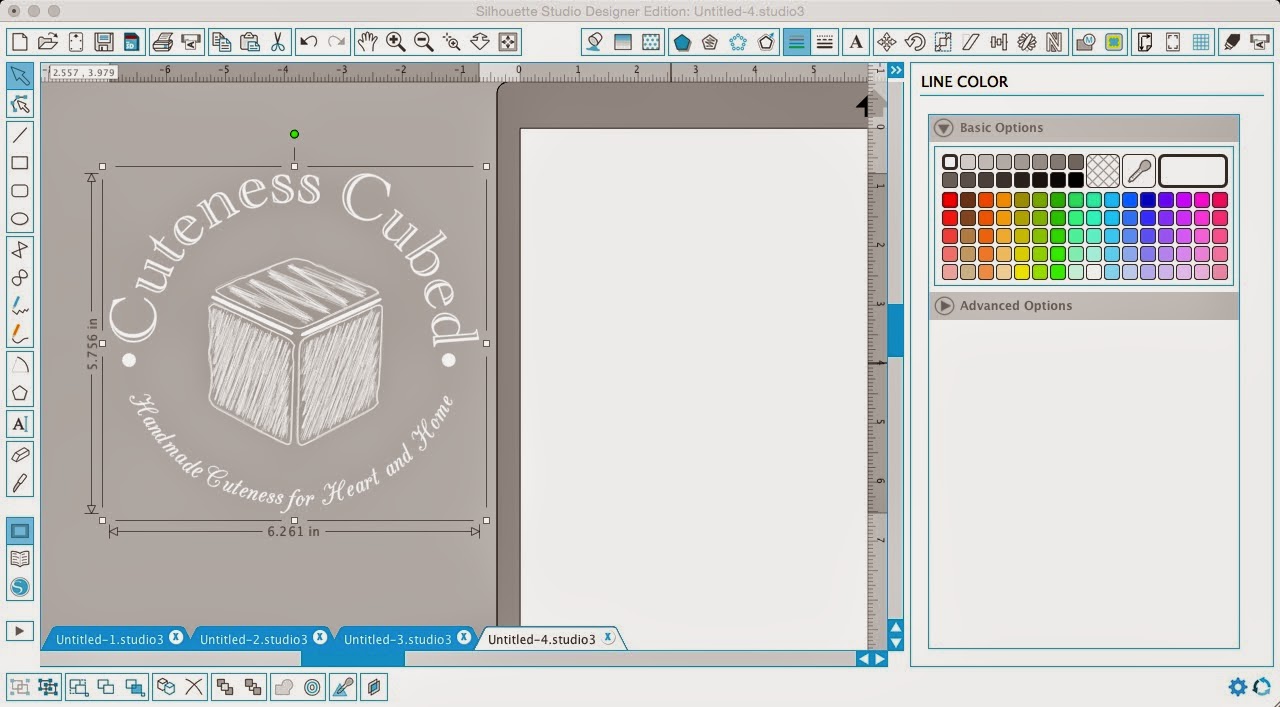Image resolution: width=1280 pixels, height=707 pixels.
Task: Select the Knife tool
Action: (20, 483)
